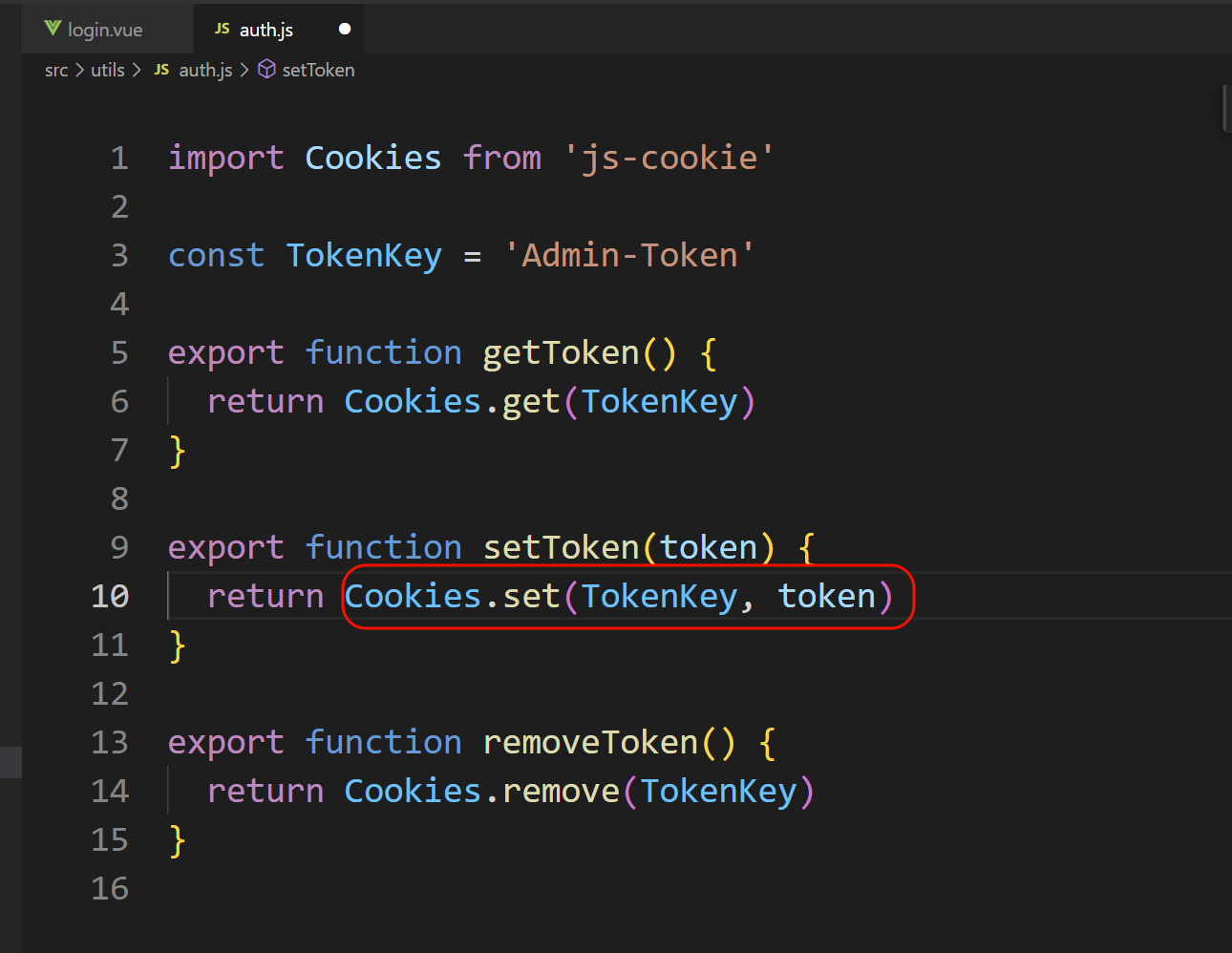Click the 'Admin-Token' string value
1232x953 pixels.
point(629,255)
